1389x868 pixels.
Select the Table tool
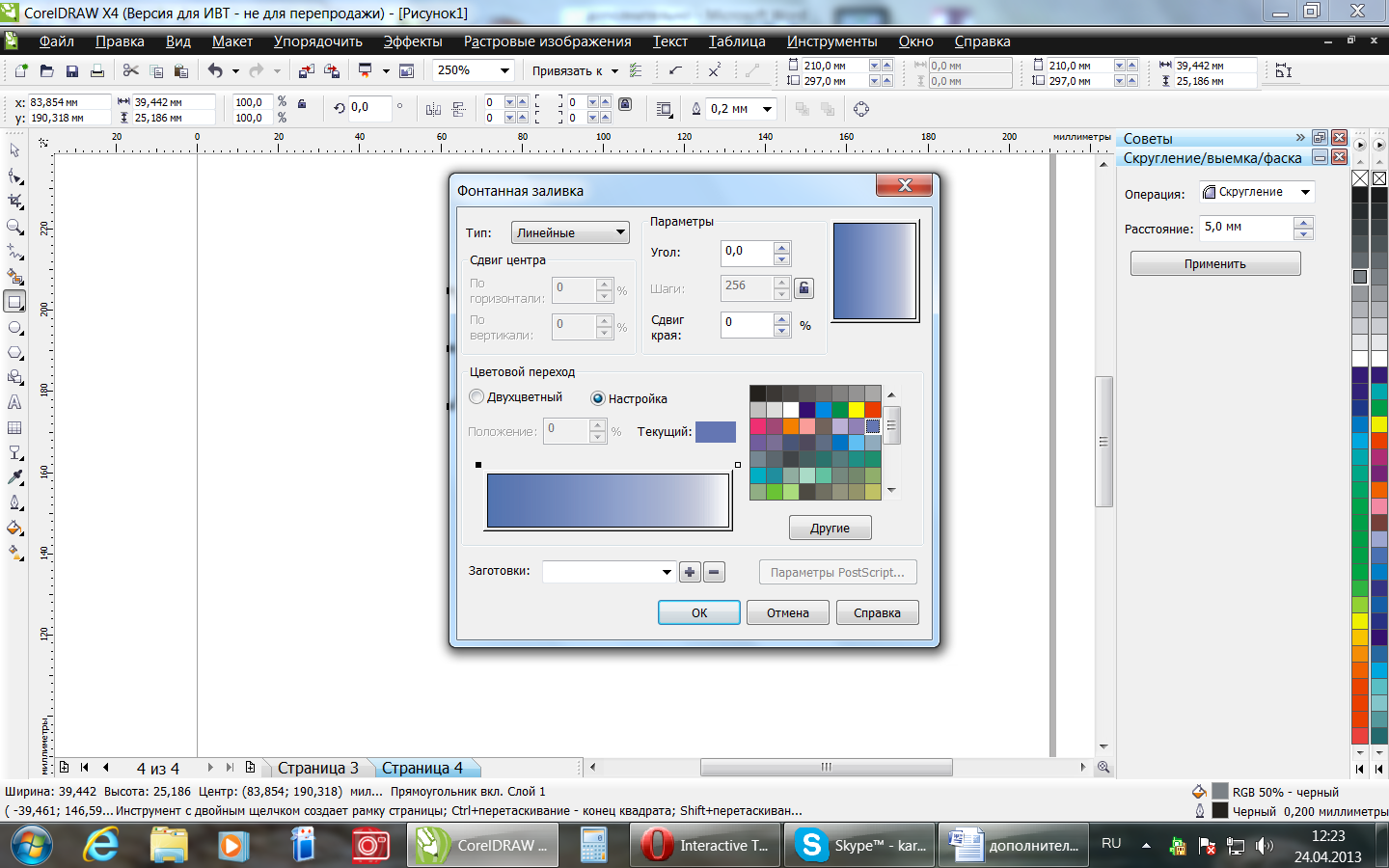click(14, 427)
